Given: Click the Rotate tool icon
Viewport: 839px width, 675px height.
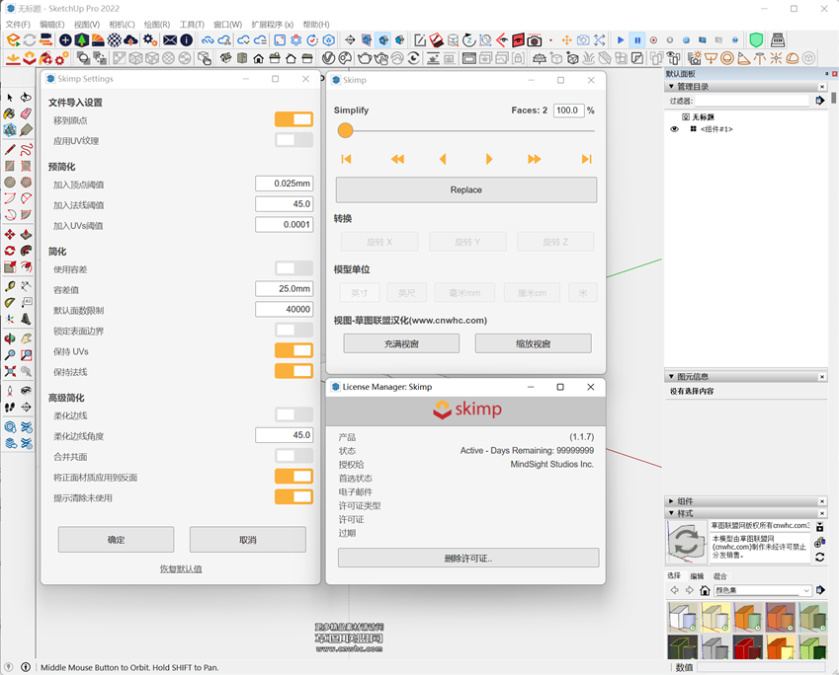Looking at the screenshot, I should [x=10, y=251].
